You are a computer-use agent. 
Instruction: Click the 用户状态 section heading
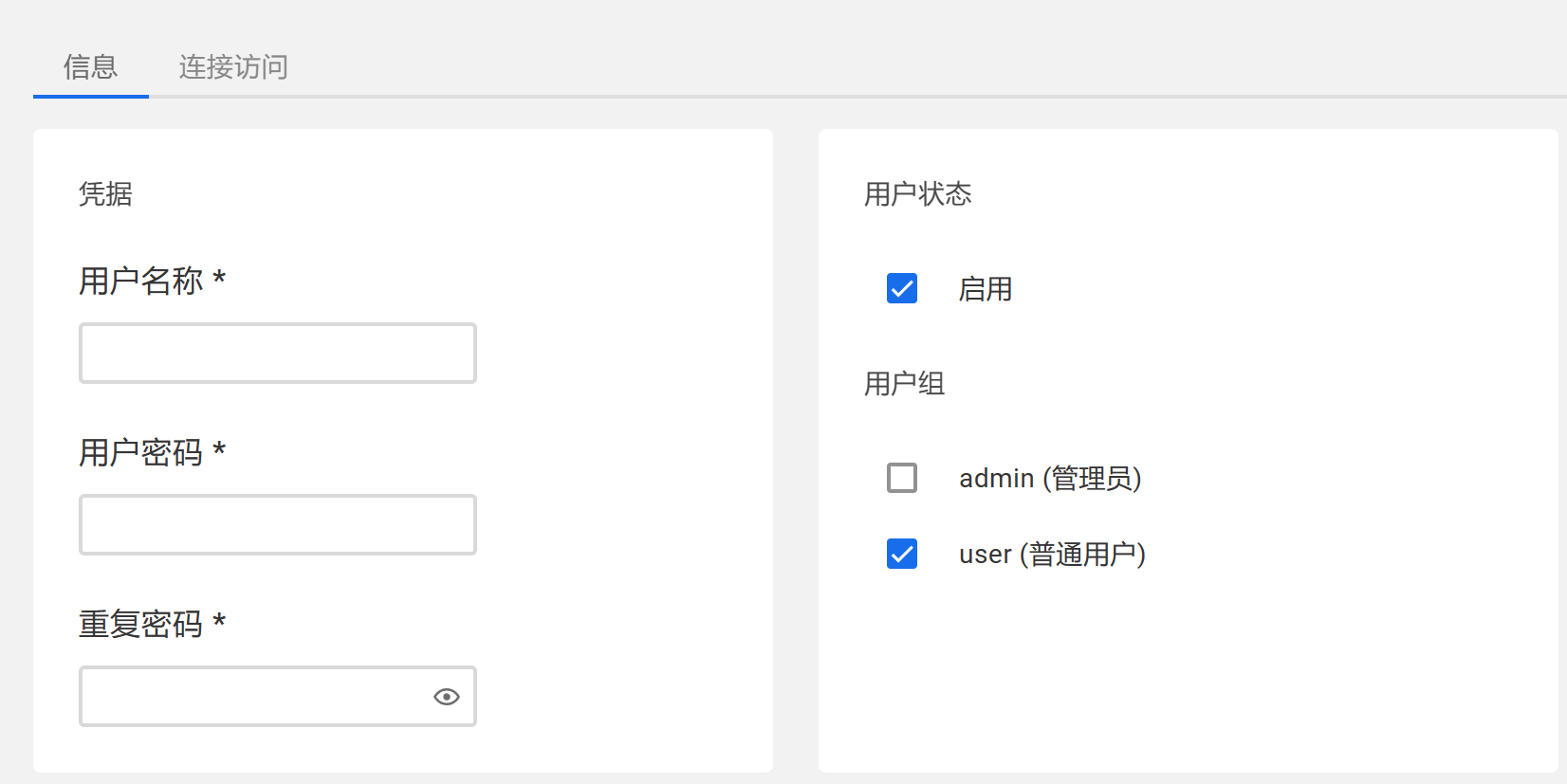tap(917, 194)
